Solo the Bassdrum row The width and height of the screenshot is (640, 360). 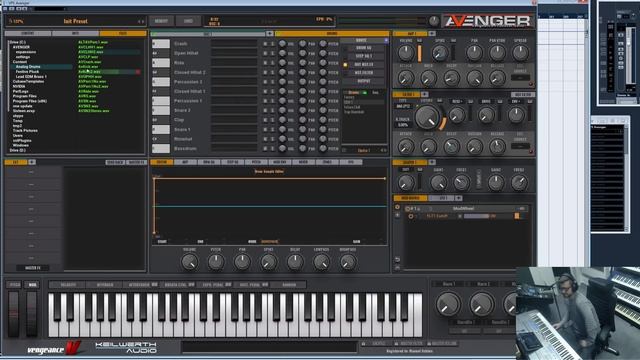[272, 149]
